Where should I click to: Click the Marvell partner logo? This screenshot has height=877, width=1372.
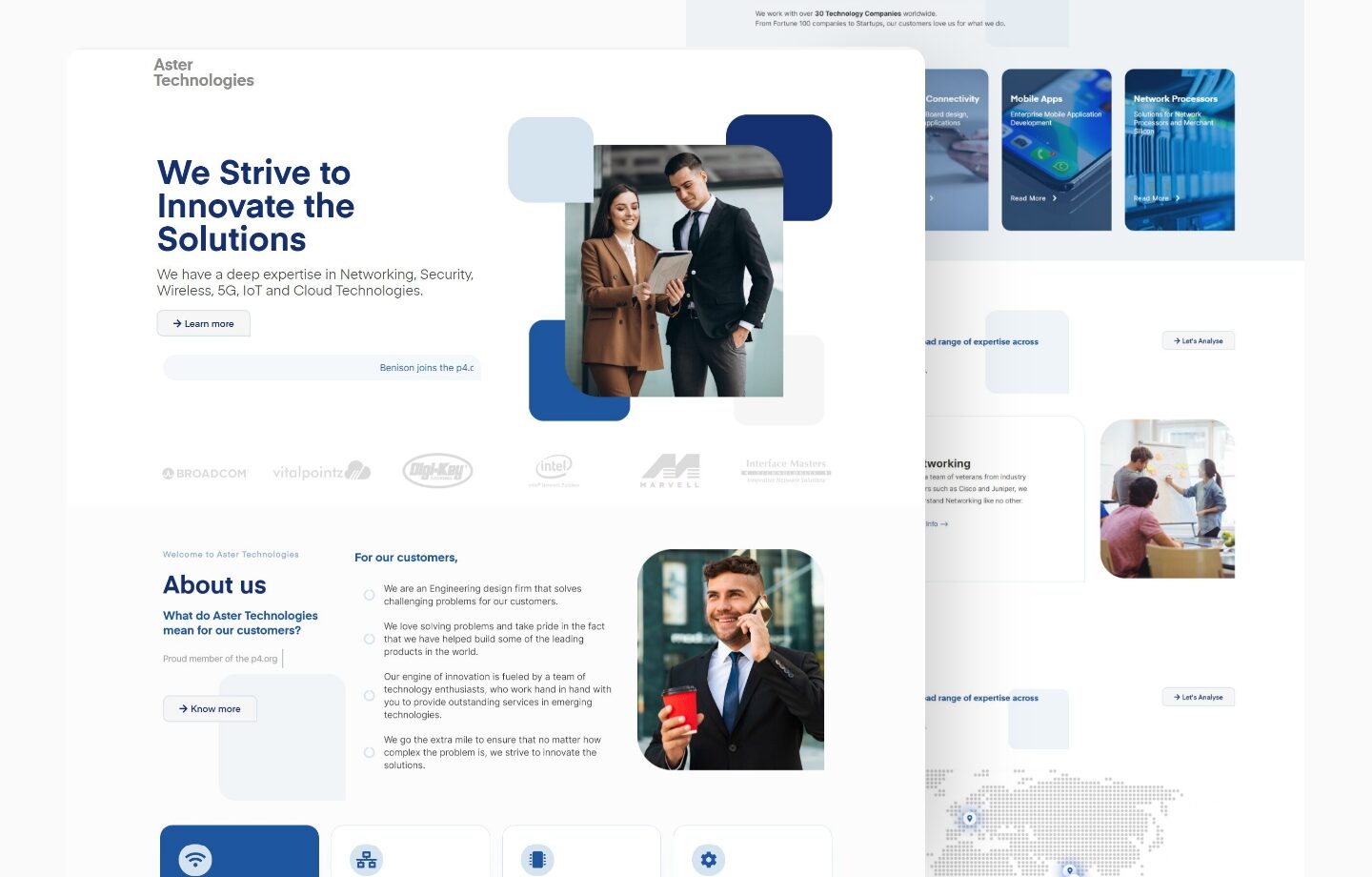(x=670, y=470)
